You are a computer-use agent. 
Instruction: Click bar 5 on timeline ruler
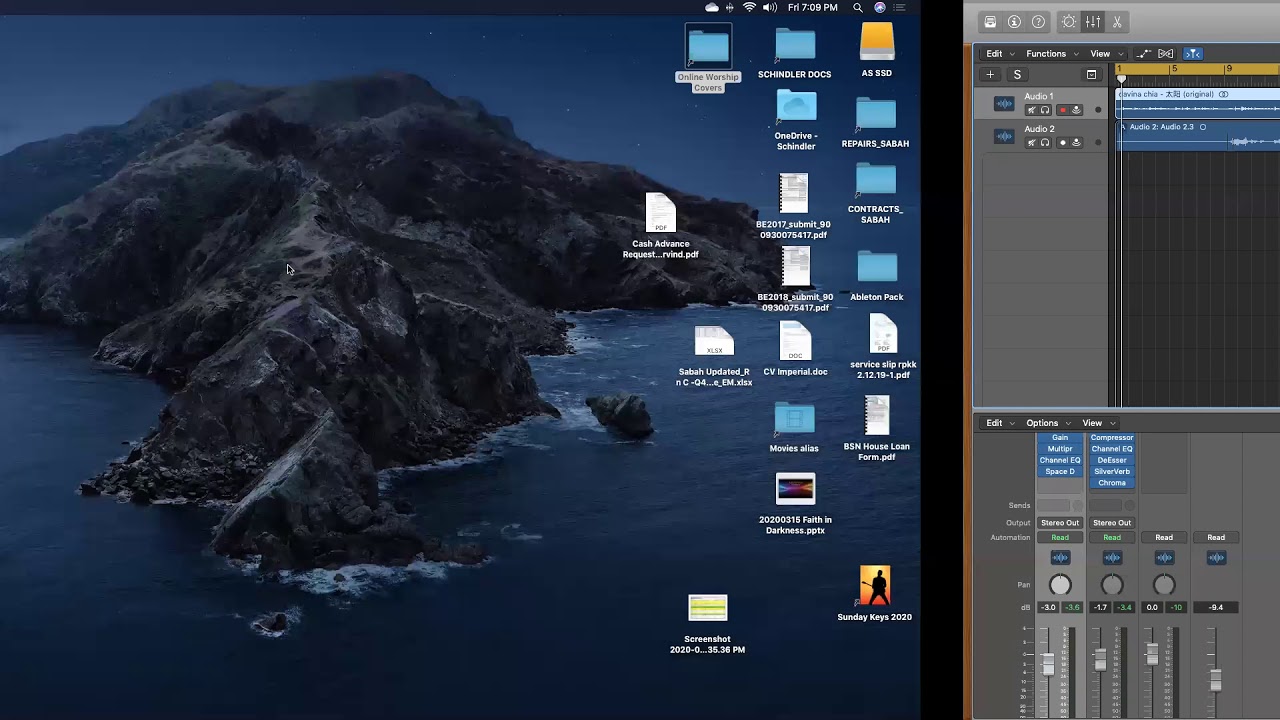pyautogui.click(x=1174, y=69)
